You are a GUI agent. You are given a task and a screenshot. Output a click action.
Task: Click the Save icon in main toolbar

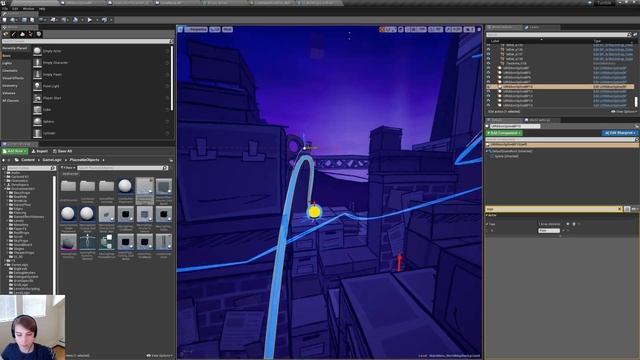pos(4,20)
